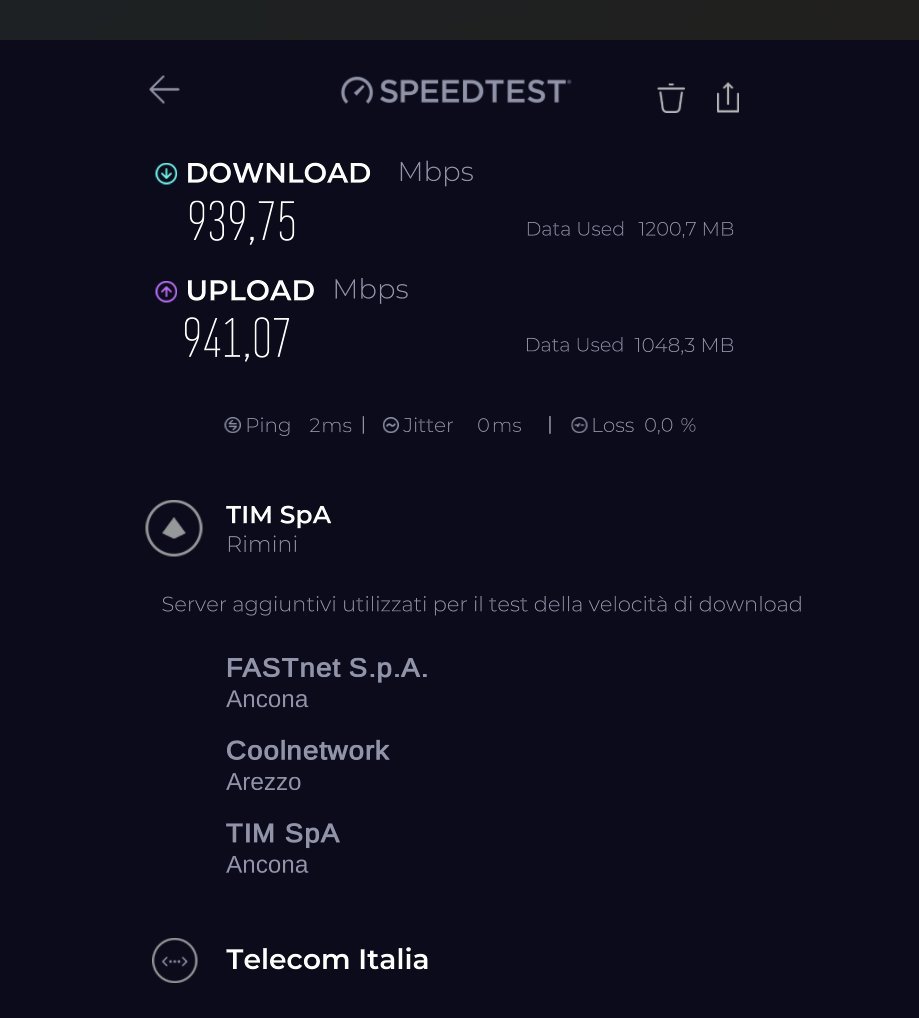Share the speed test result
919x1018 pixels.
(x=728, y=98)
